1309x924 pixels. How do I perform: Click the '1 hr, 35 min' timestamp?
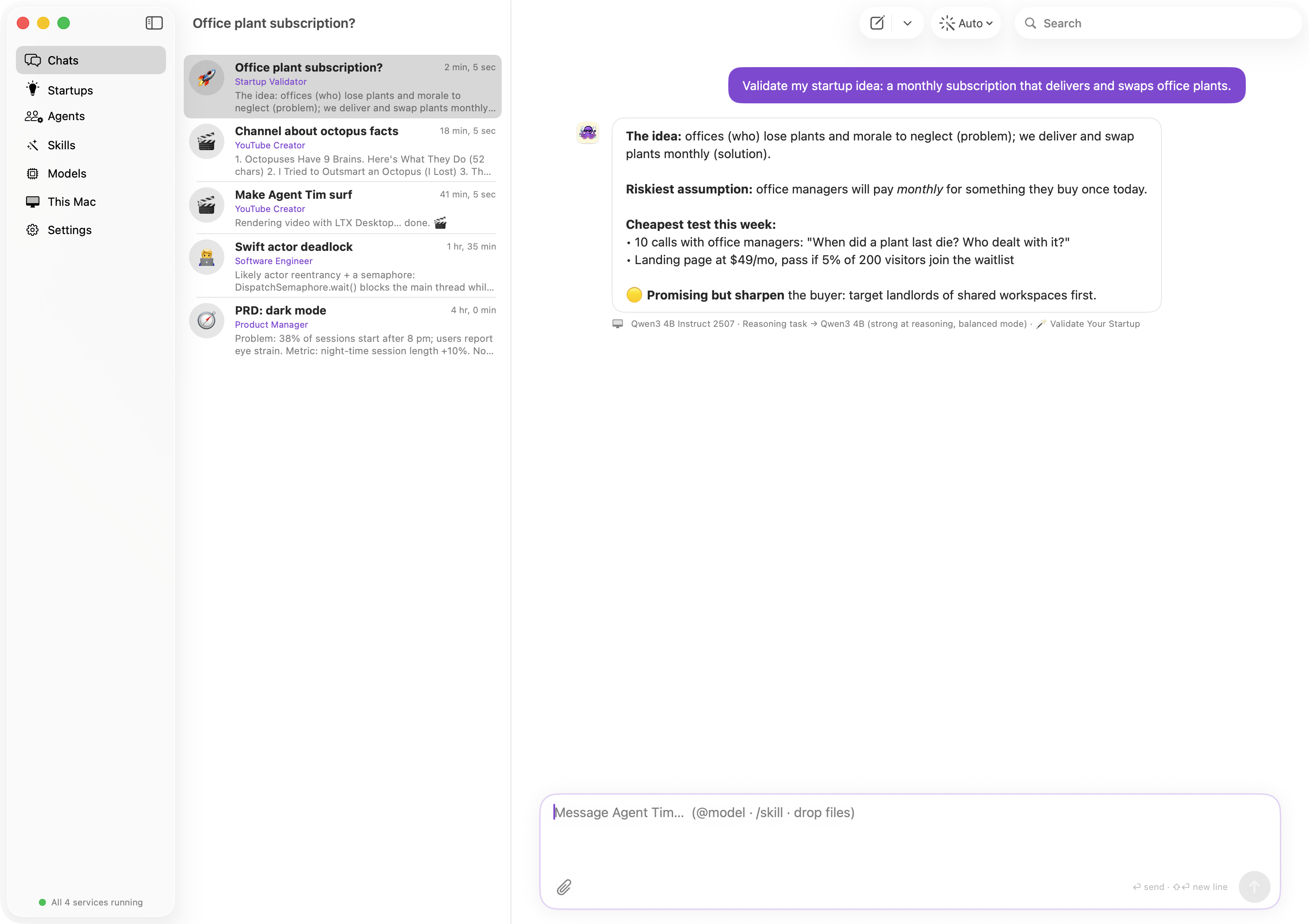pyautogui.click(x=471, y=247)
